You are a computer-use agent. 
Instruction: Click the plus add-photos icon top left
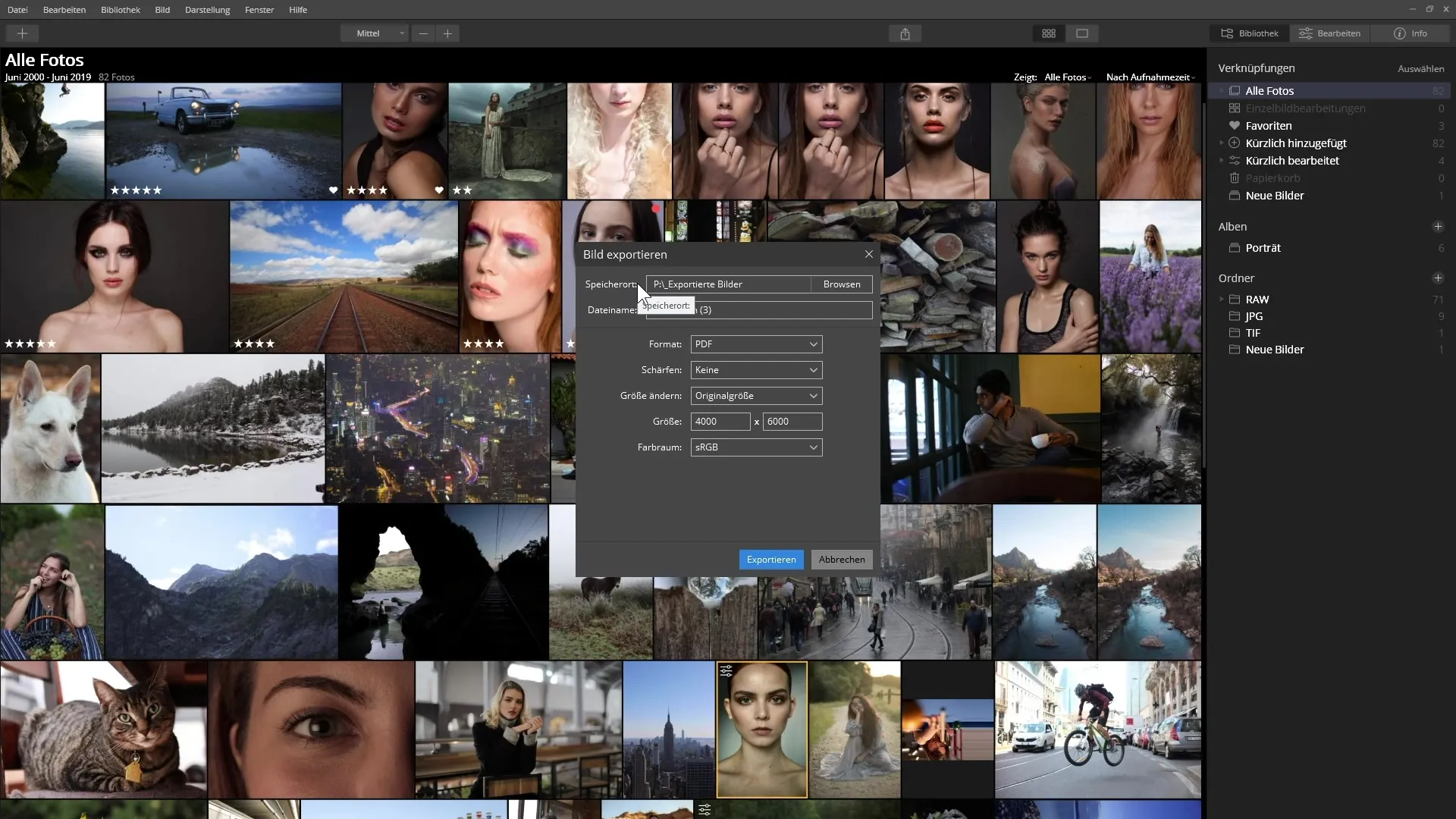(22, 33)
